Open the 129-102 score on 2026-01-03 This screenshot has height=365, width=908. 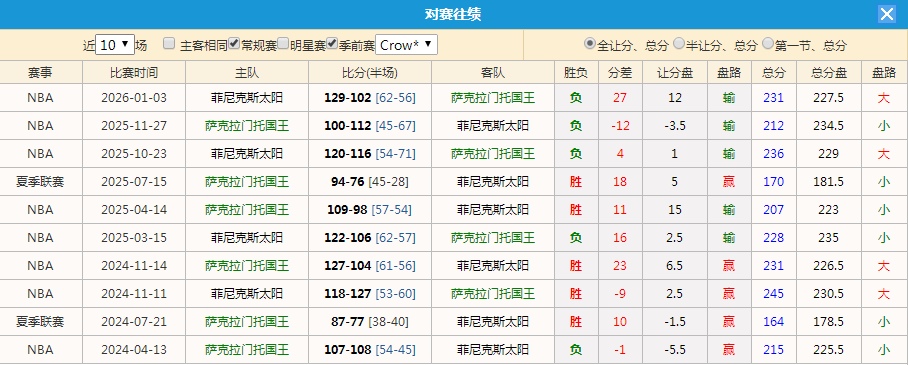(x=347, y=98)
